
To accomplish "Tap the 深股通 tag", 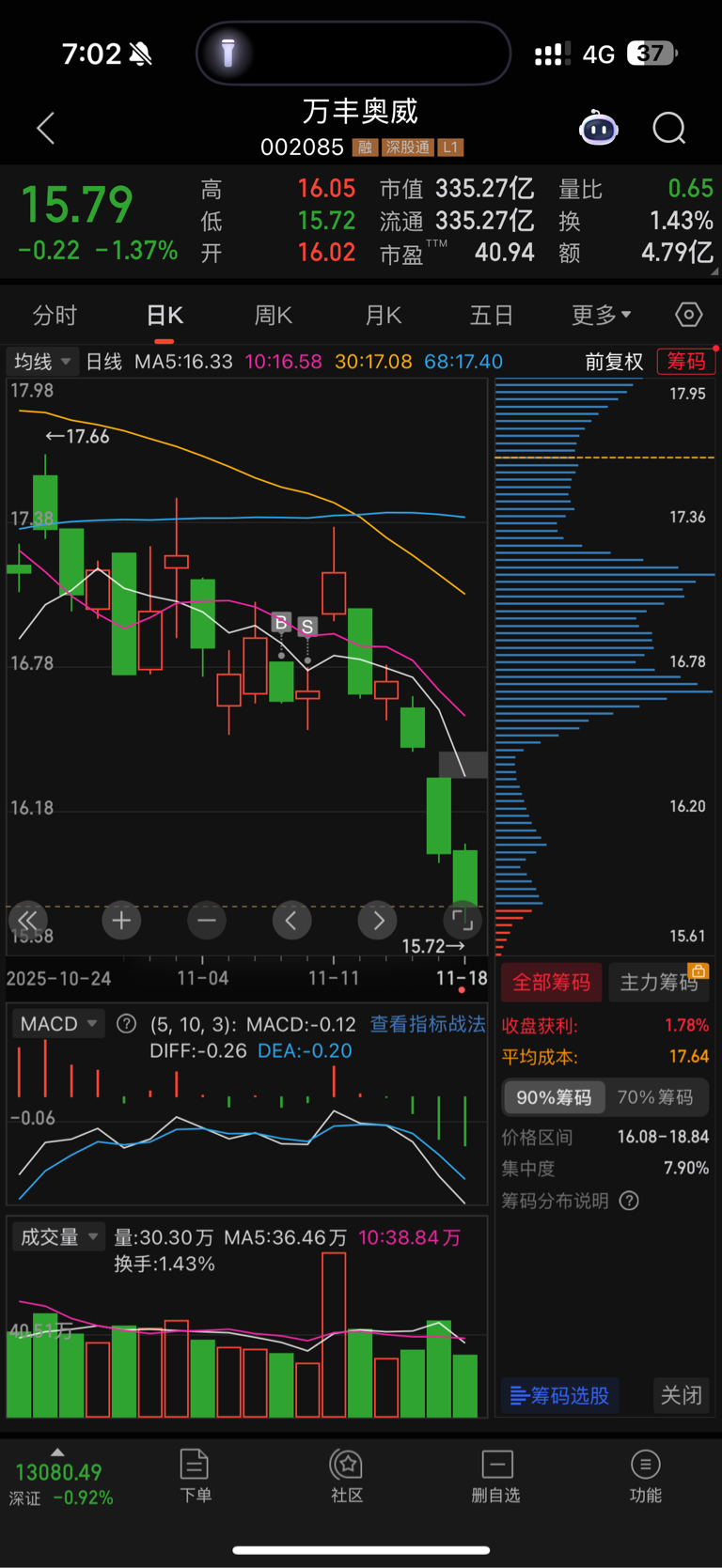I will [x=407, y=147].
